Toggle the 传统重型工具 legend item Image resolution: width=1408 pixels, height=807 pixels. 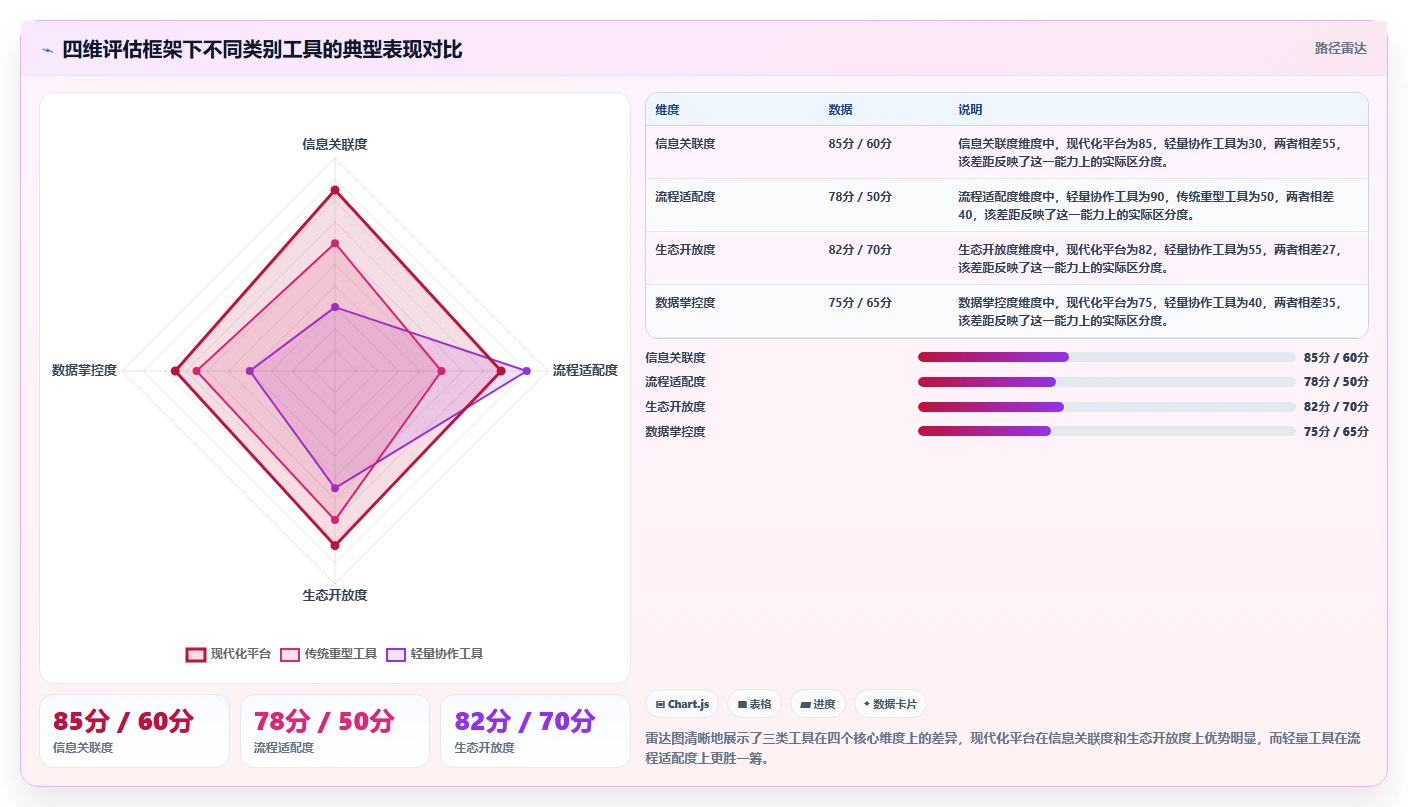[x=328, y=654]
